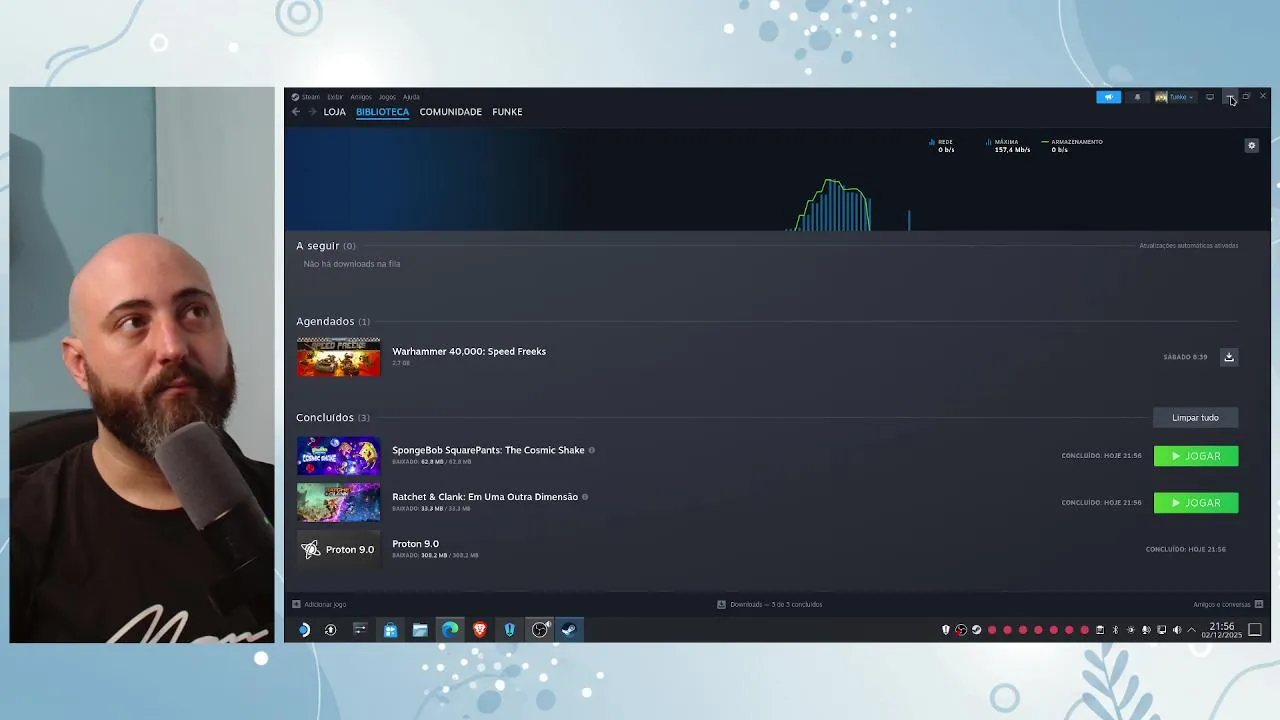Click the OBS tray icon
The height and width of the screenshot is (720, 1280).
[961, 630]
